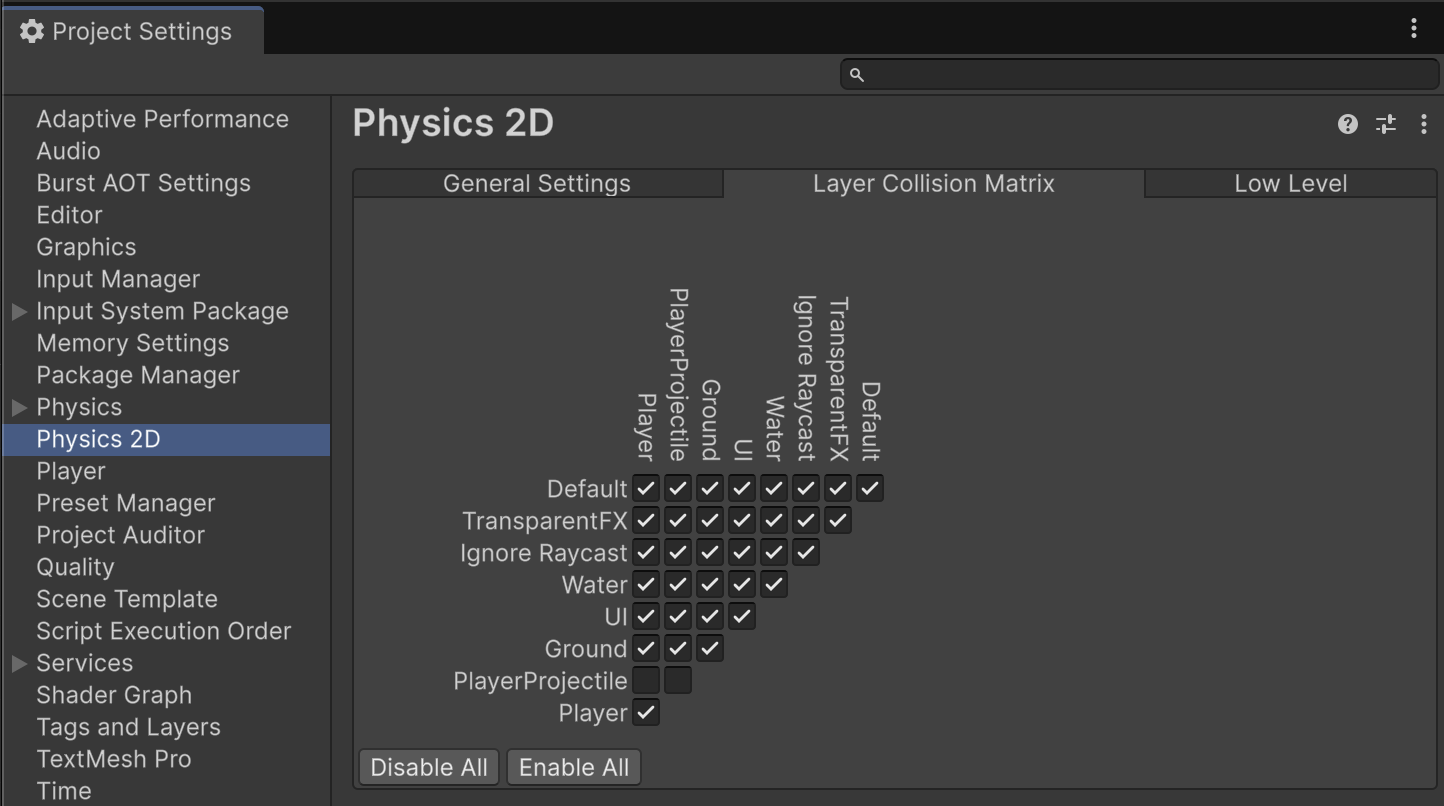Open the Physics 2D preset selector icon
Screen dimensions: 1444x806
click(1386, 124)
